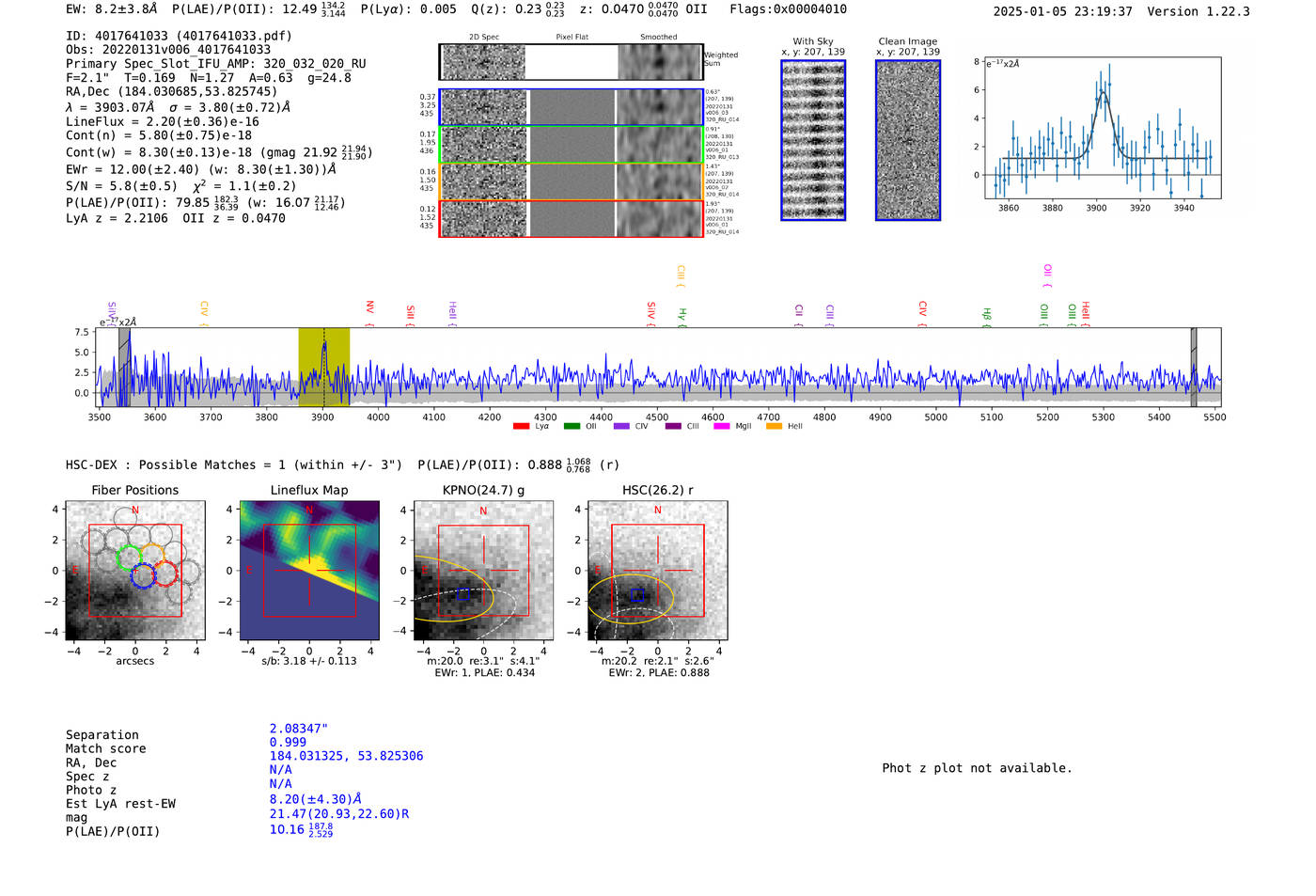
Task: Click the Flags:0x00004010 header text
Action: (788, 9)
